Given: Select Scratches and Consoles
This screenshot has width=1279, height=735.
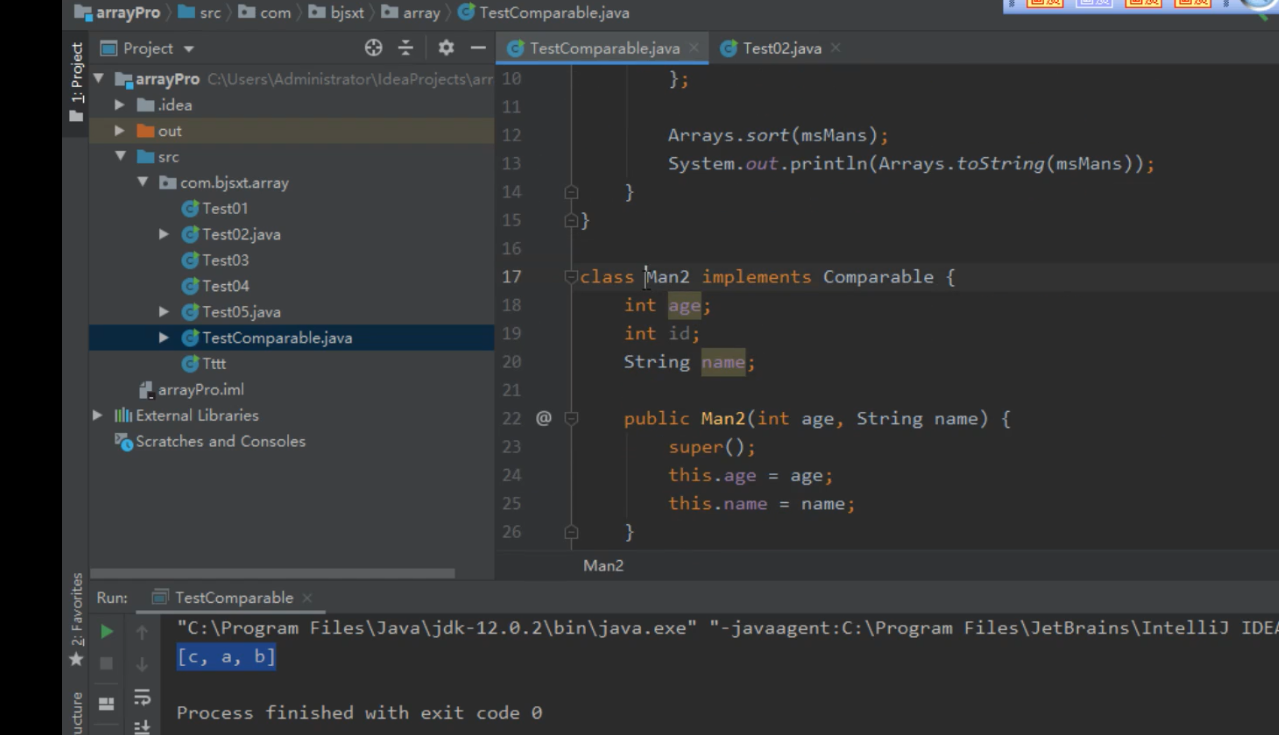Looking at the screenshot, I should 220,441.
